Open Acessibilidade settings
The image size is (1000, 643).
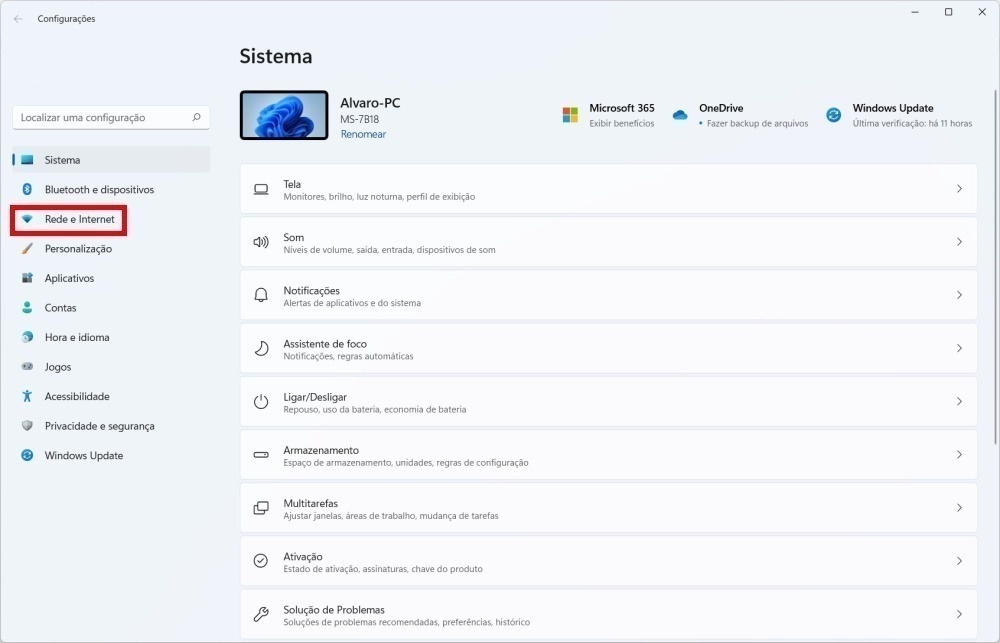111,396
